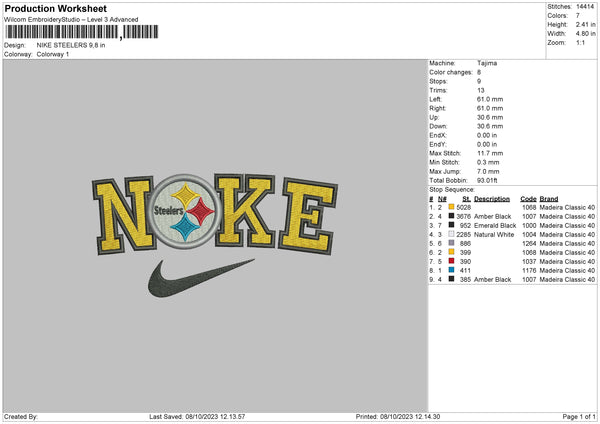Click the 'Left:' label

pos(435,99)
